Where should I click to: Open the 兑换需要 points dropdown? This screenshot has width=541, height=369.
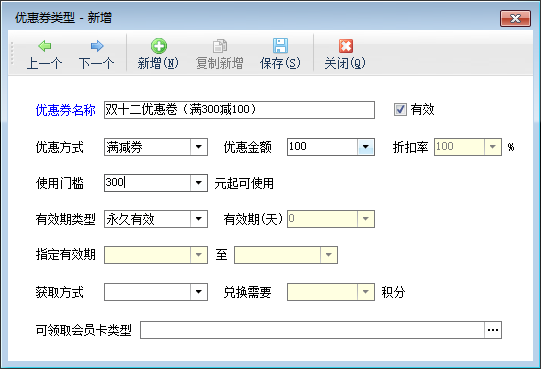coord(366,292)
